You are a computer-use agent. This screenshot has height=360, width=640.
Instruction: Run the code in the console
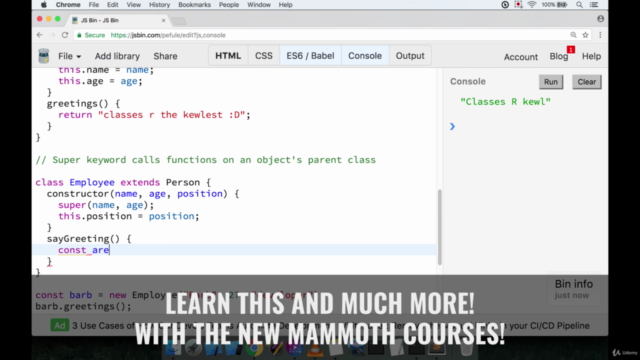coord(551,82)
